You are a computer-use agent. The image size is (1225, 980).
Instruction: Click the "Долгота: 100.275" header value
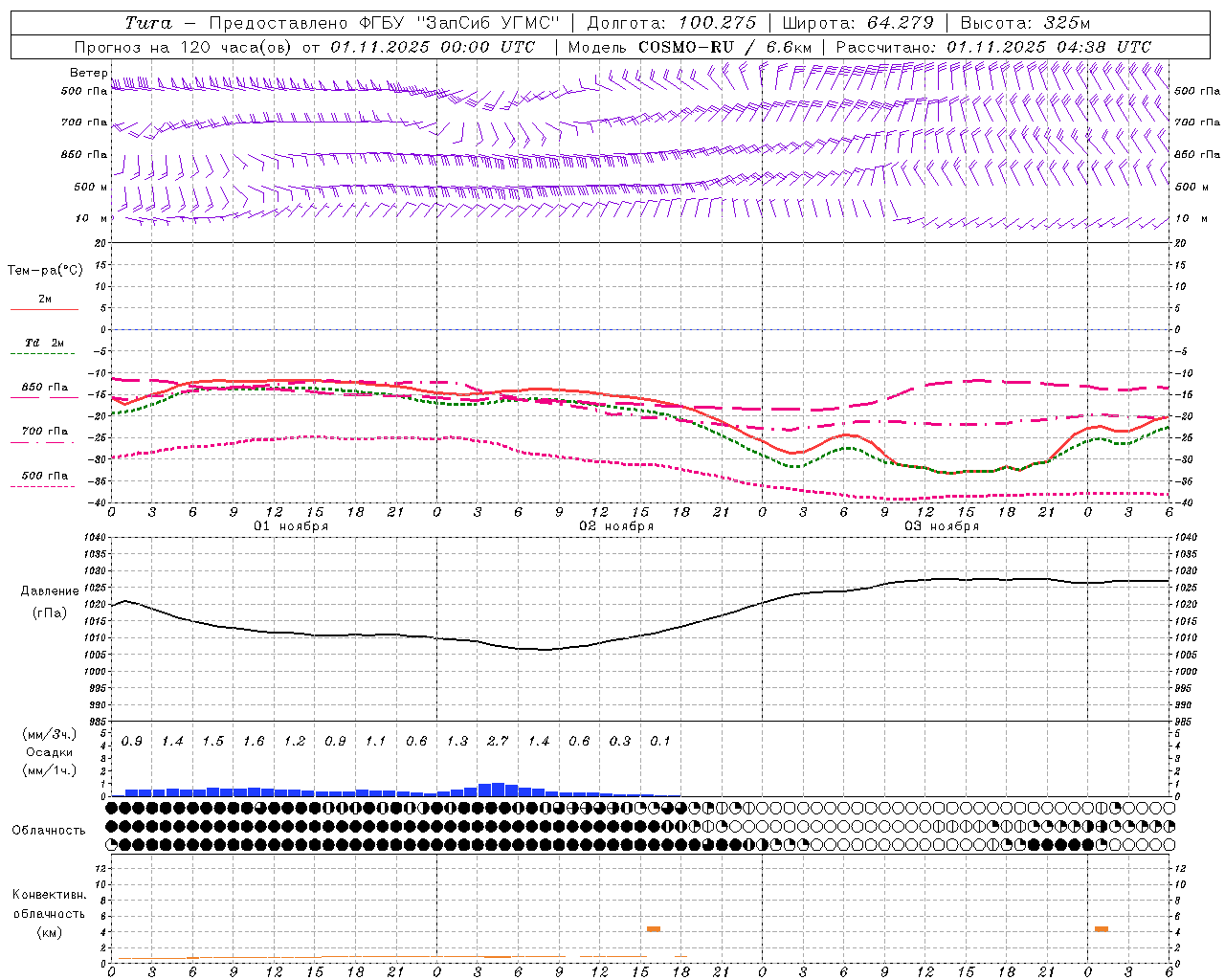click(x=671, y=23)
